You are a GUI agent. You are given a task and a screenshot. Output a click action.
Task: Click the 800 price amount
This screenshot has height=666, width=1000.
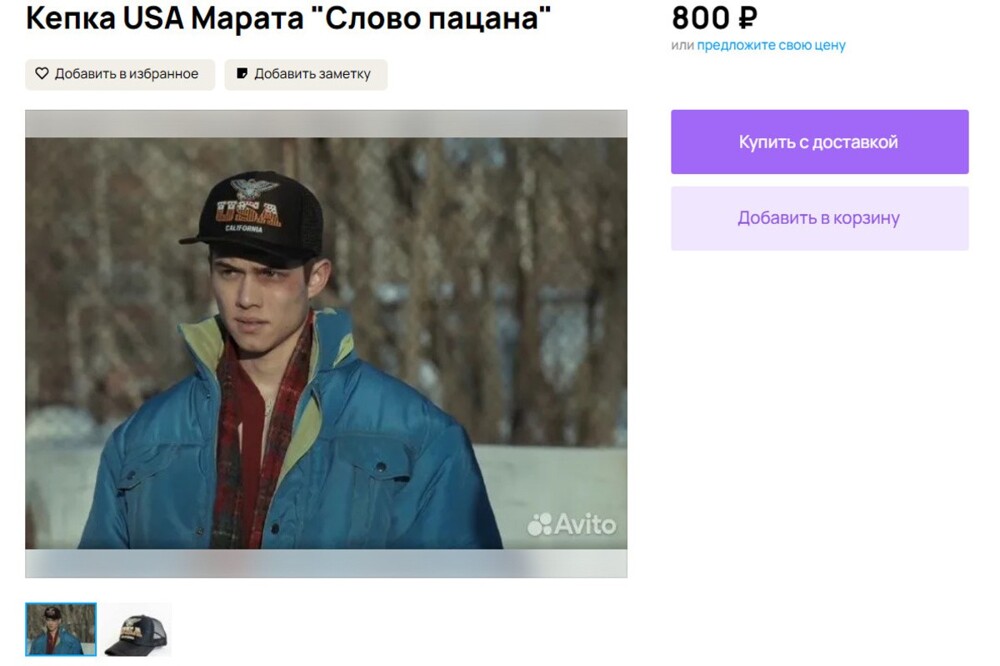(x=700, y=18)
